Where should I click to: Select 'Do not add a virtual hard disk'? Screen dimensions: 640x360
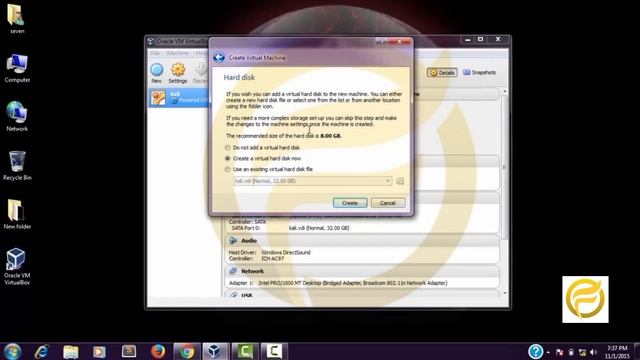263,147
